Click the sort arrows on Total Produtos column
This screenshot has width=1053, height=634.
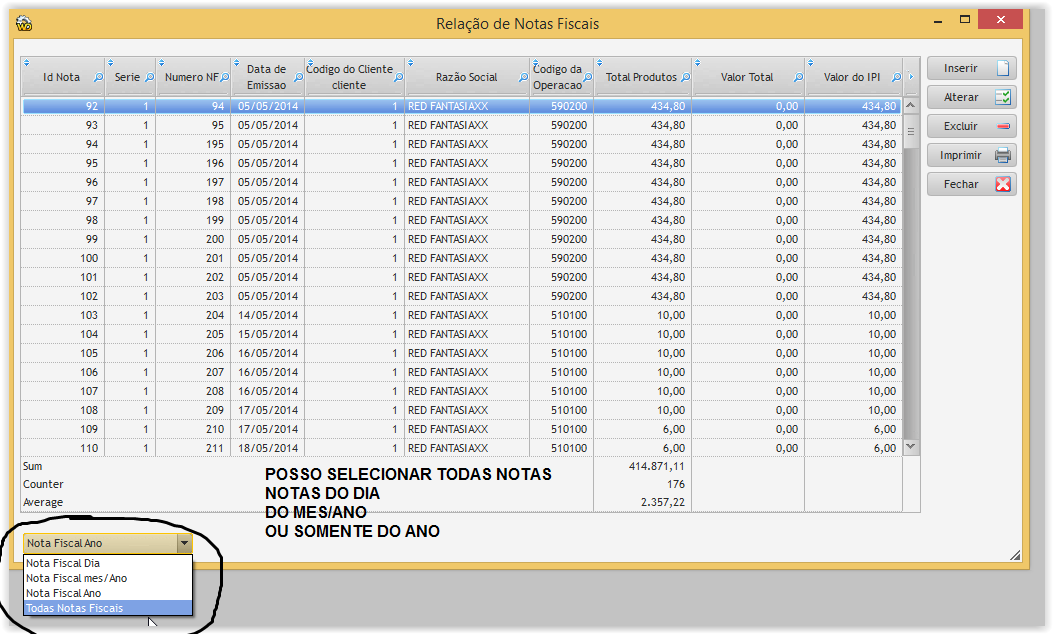(600, 63)
